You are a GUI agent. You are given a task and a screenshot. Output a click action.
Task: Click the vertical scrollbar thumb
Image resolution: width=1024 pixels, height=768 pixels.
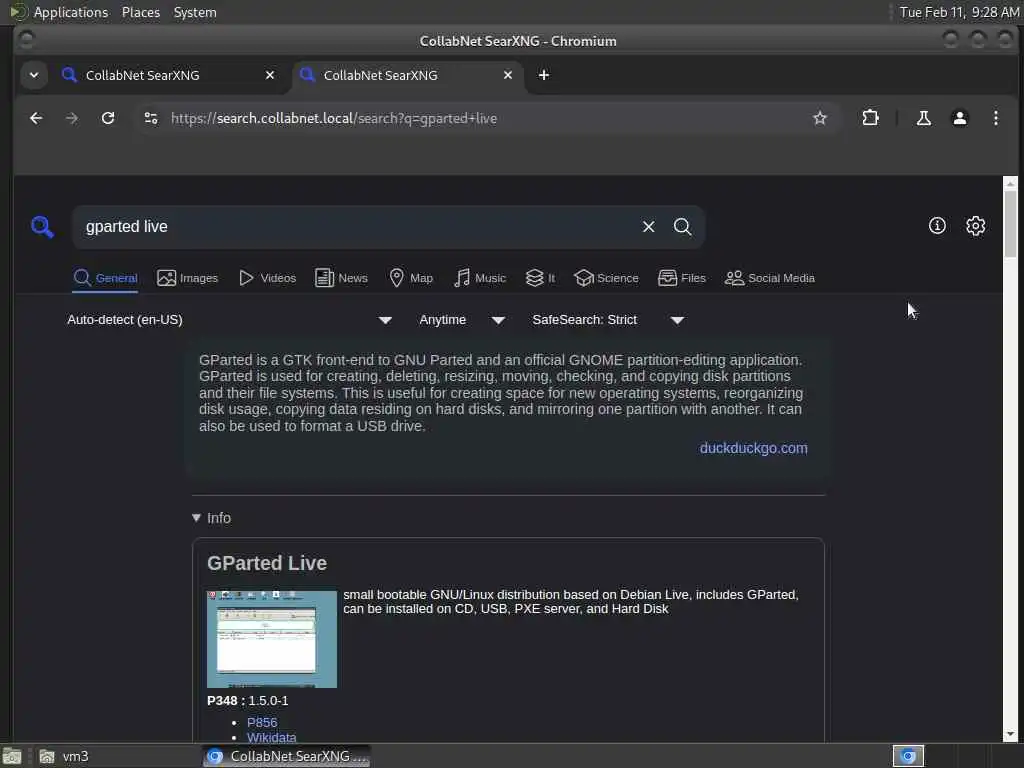[x=1010, y=224]
